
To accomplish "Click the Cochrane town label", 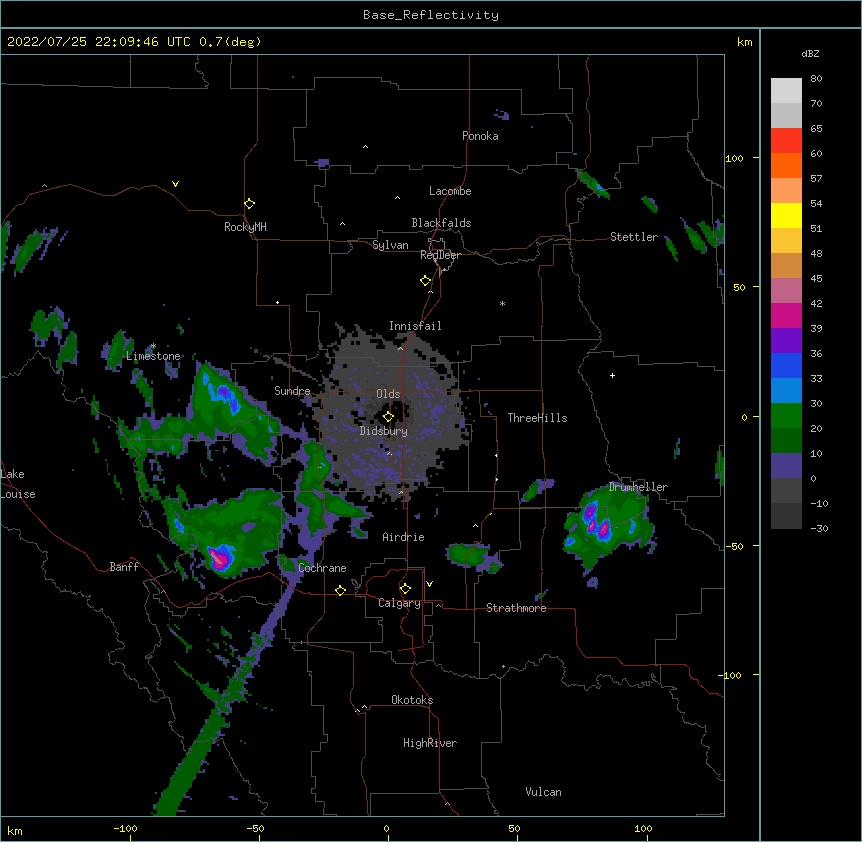I will click(x=322, y=568).
